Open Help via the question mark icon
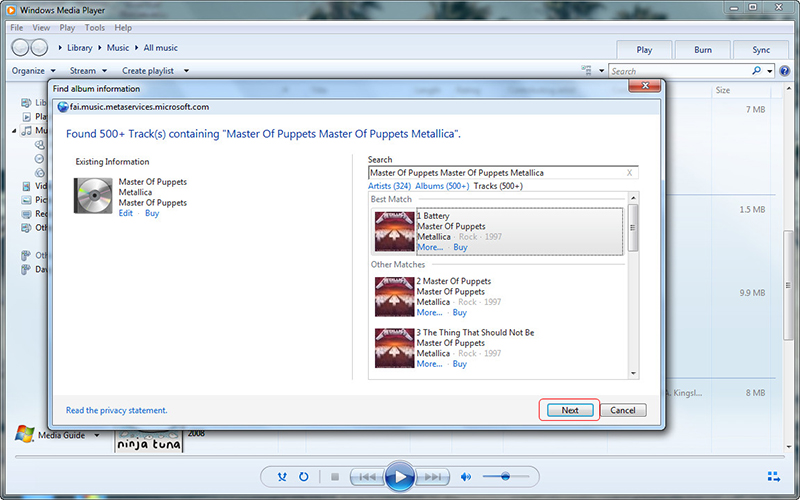This screenshot has width=800, height=500. tap(785, 71)
